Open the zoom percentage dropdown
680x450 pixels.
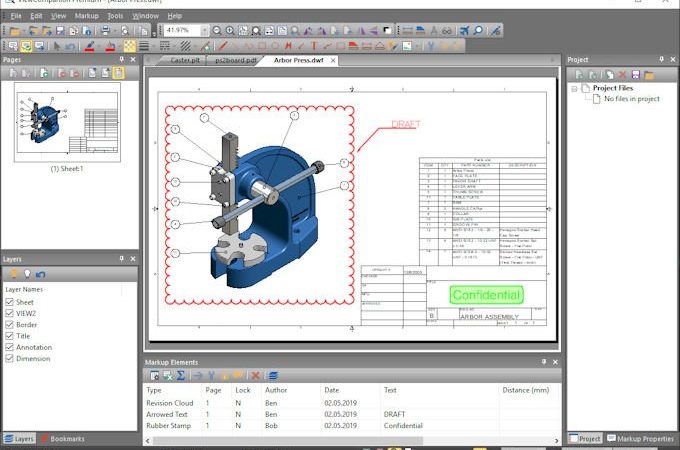click(x=203, y=30)
